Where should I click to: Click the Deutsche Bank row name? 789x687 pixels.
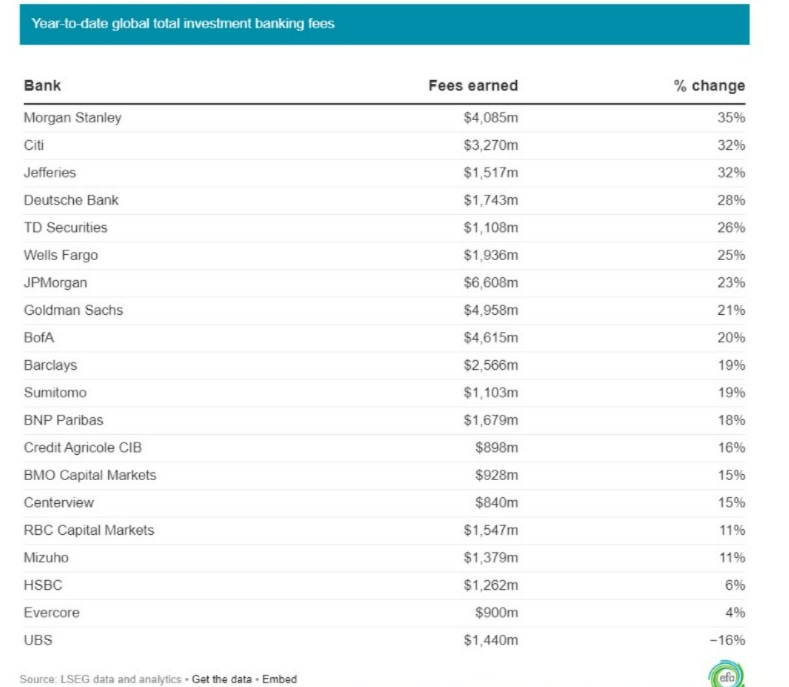point(71,200)
